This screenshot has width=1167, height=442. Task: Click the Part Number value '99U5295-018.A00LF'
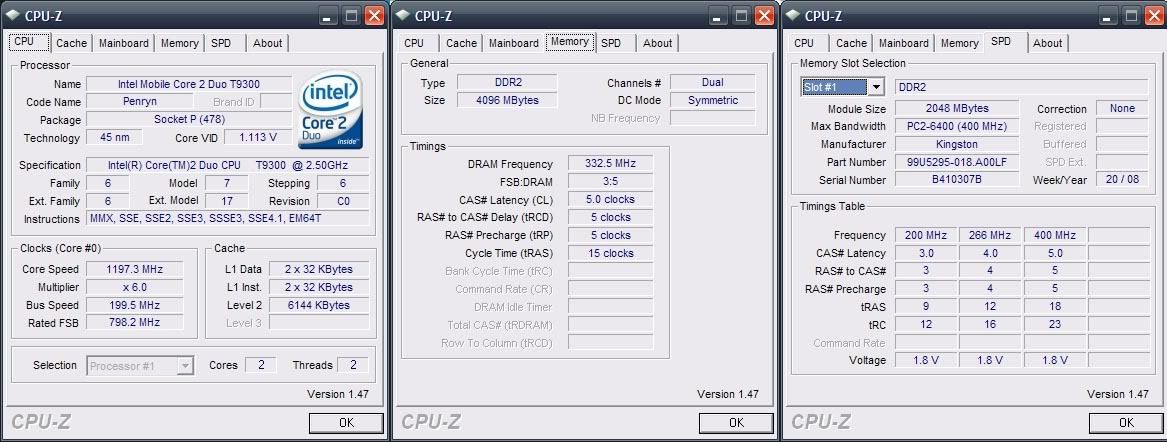point(957,162)
